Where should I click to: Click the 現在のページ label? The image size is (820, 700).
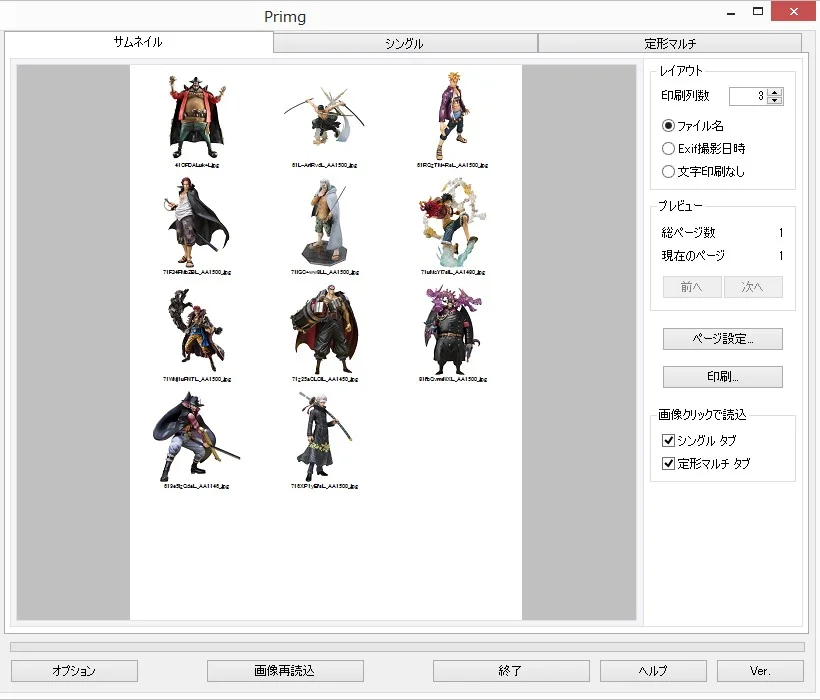pyautogui.click(x=693, y=256)
